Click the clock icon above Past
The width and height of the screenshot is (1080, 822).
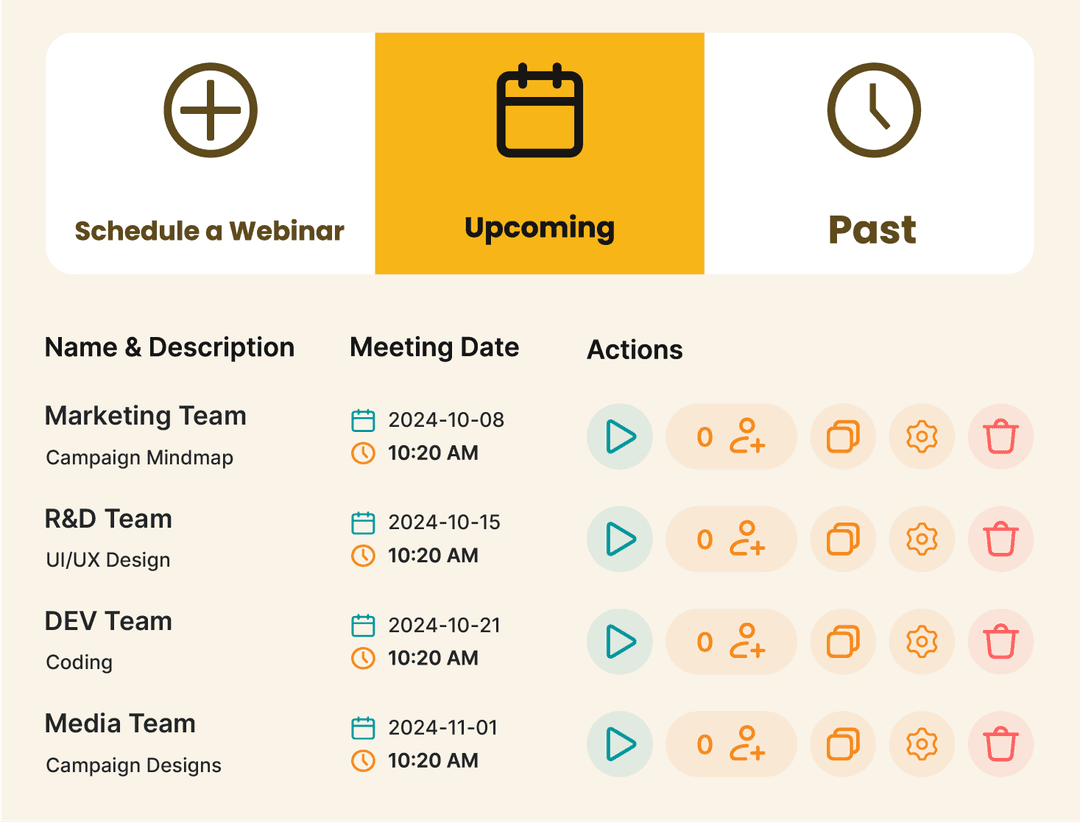click(873, 110)
